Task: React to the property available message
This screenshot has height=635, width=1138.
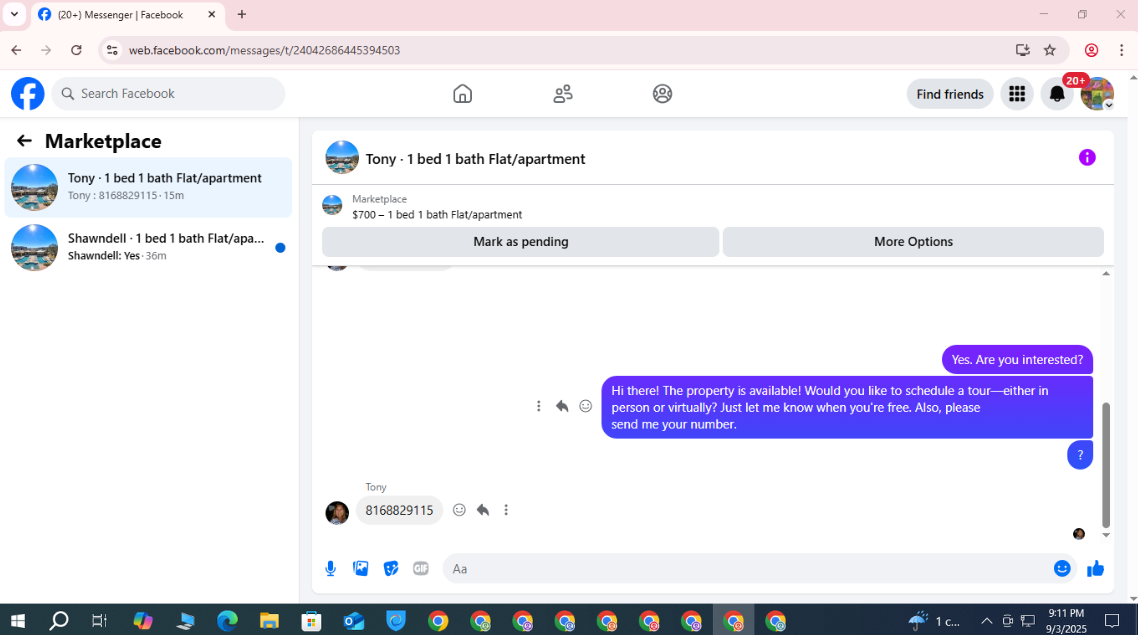Action: (586, 406)
